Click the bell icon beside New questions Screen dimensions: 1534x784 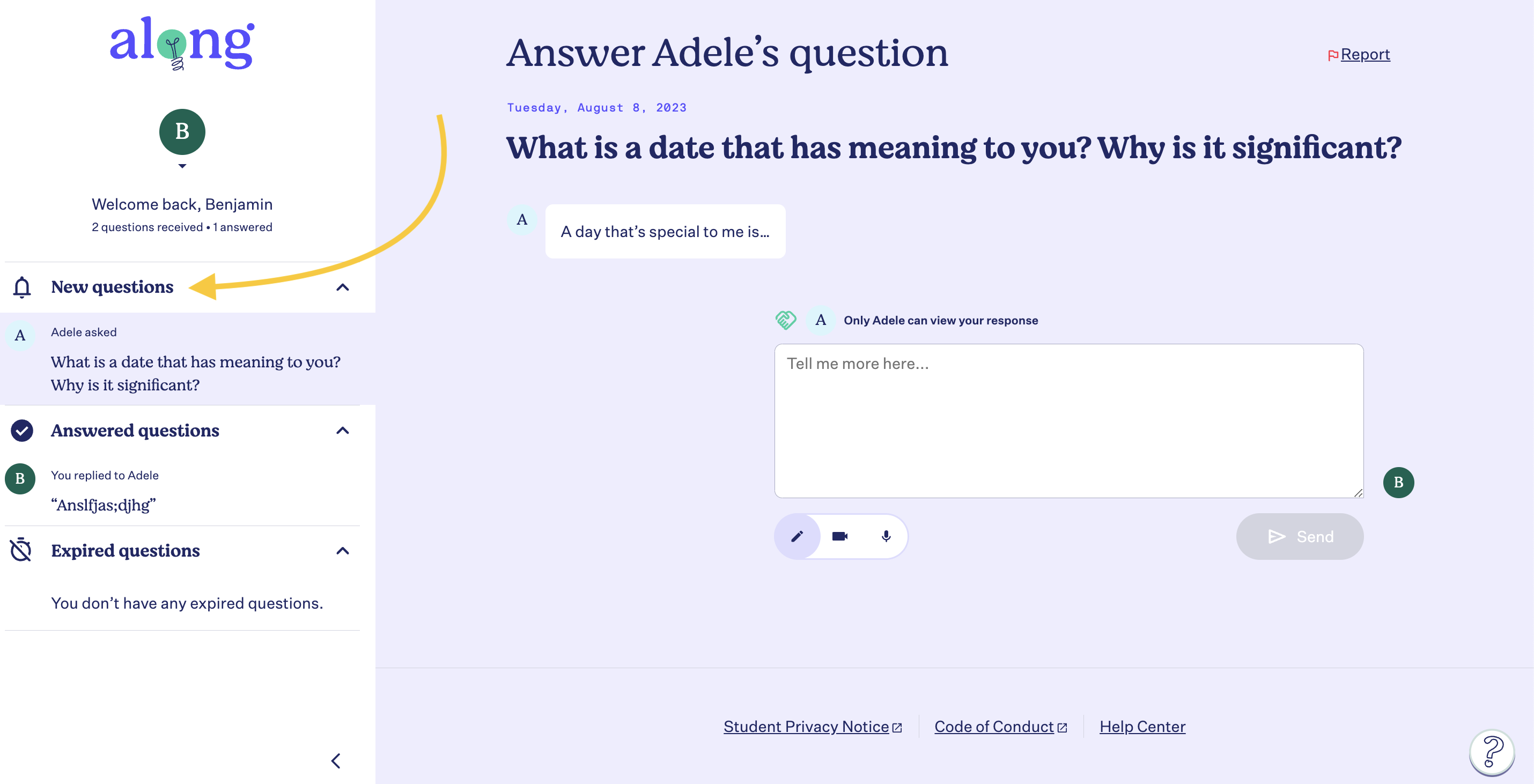coord(22,287)
